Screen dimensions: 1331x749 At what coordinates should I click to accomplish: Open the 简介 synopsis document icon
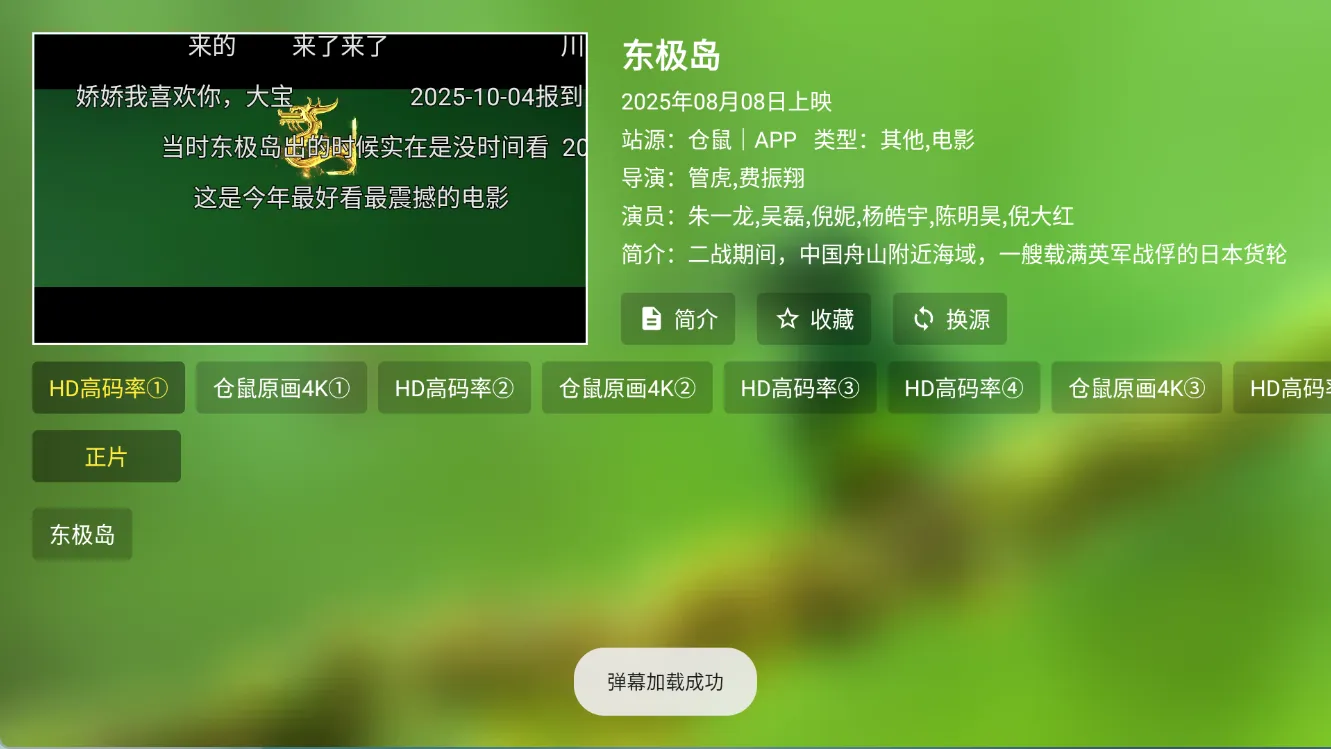(651, 318)
